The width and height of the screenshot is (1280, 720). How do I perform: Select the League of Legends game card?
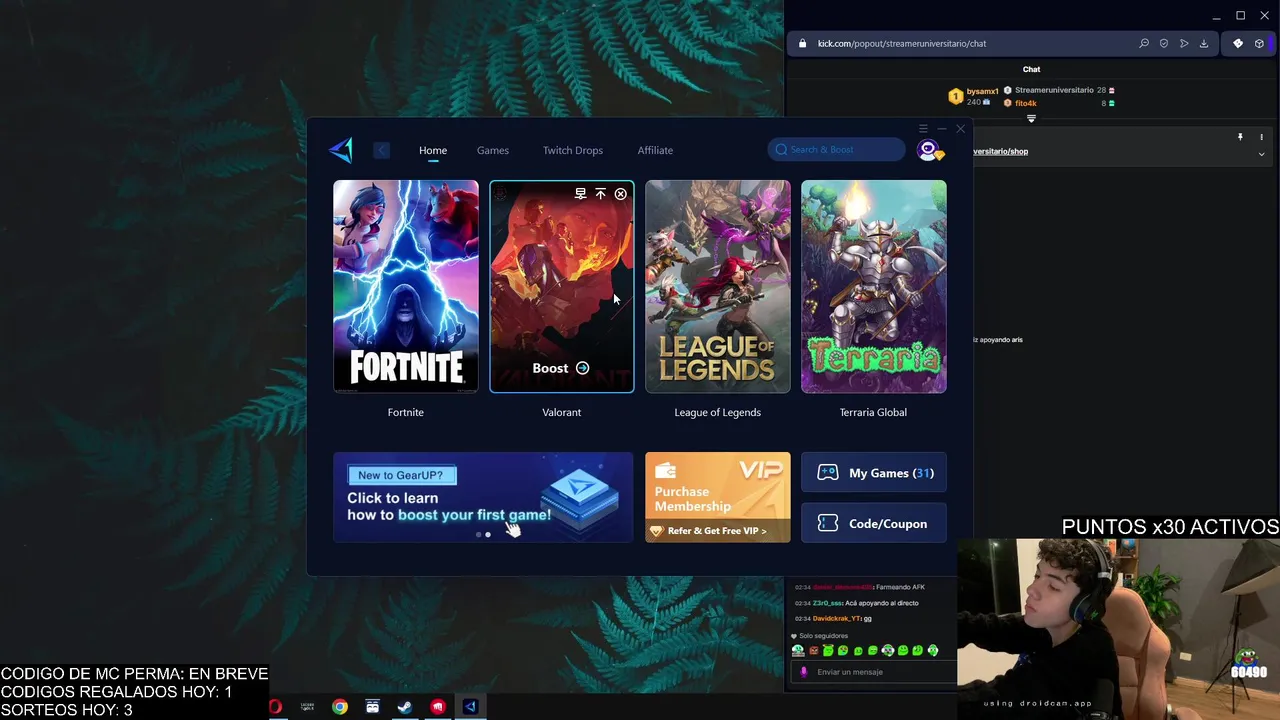click(718, 286)
